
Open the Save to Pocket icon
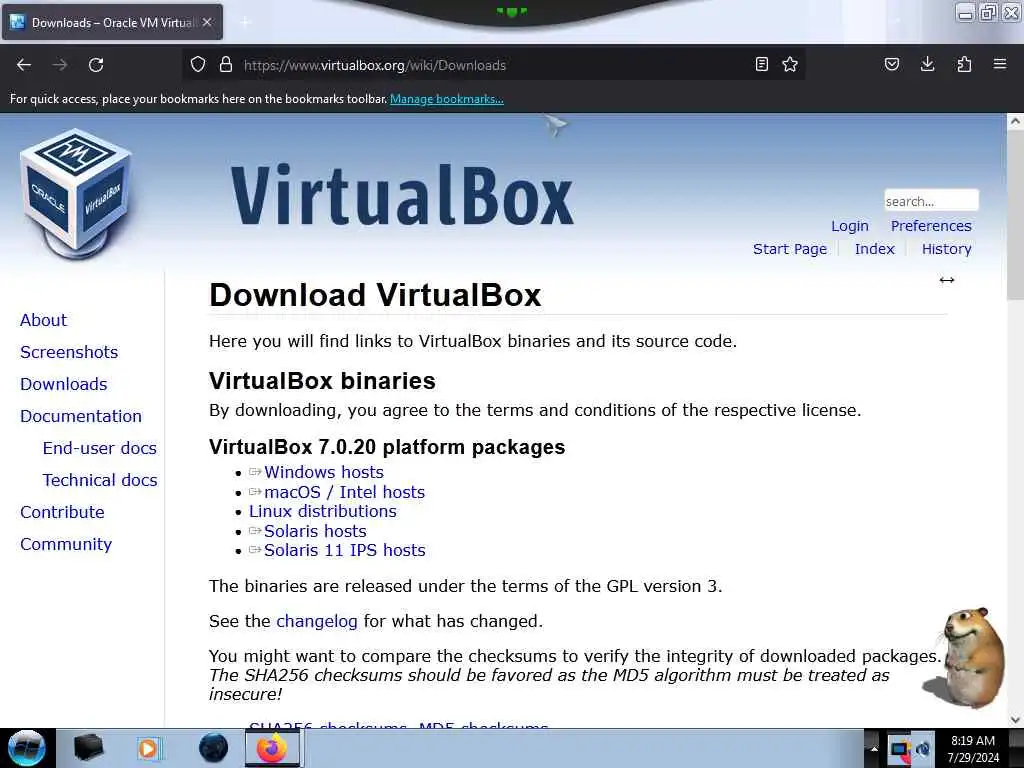[x=891, y=64]
